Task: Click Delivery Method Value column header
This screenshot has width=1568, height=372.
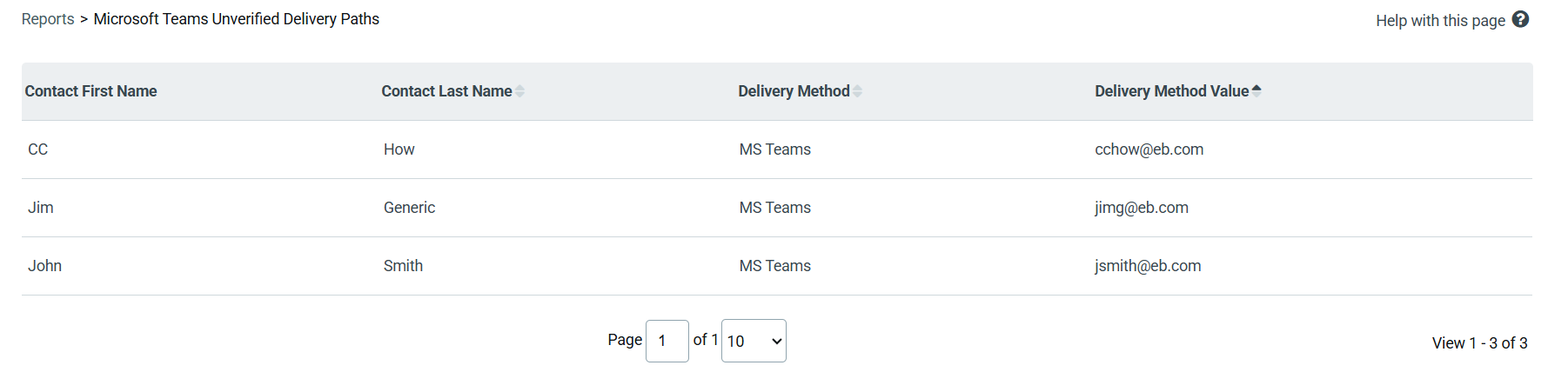Action: click(1171, 91)
